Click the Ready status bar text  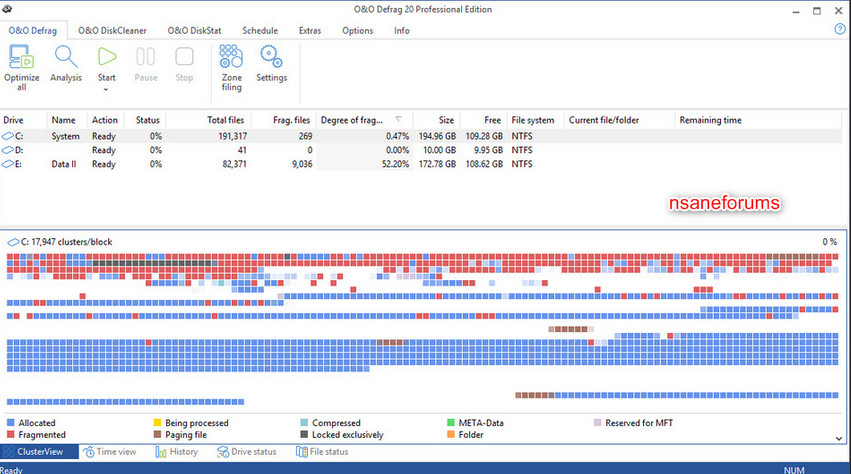click(x=11, y=470)
